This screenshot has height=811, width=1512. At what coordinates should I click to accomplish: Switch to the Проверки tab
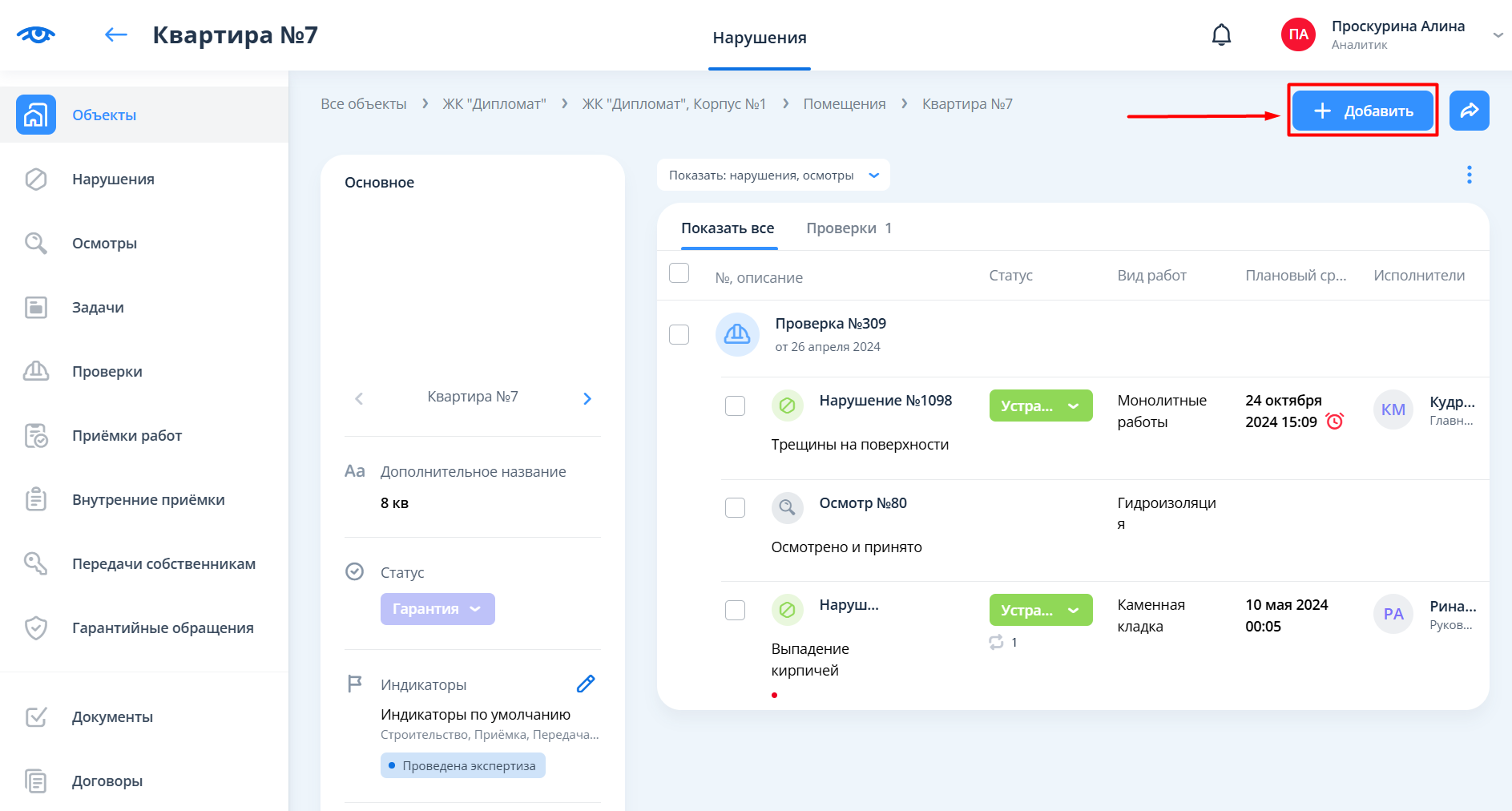pyautogui.click(x=848, y=228)
